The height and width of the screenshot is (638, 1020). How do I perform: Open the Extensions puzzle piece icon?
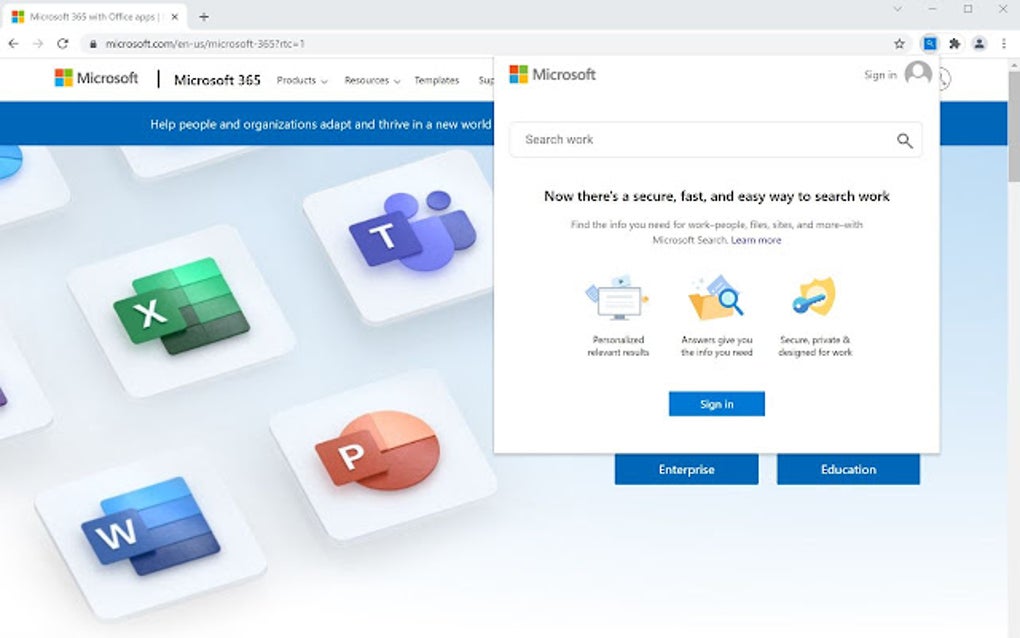click(x=954, y=44)
